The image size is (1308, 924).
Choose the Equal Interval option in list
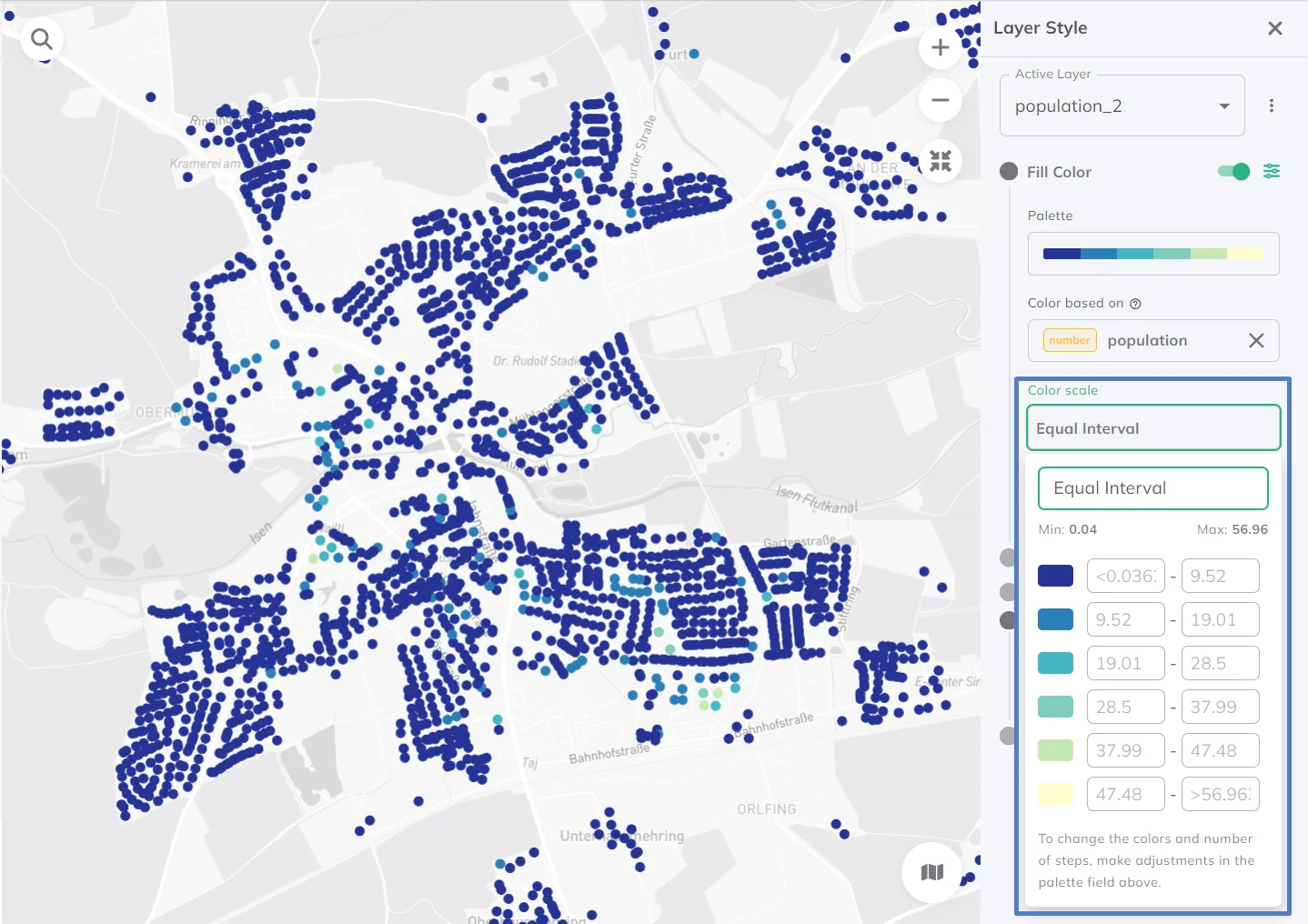[1153, 488]
